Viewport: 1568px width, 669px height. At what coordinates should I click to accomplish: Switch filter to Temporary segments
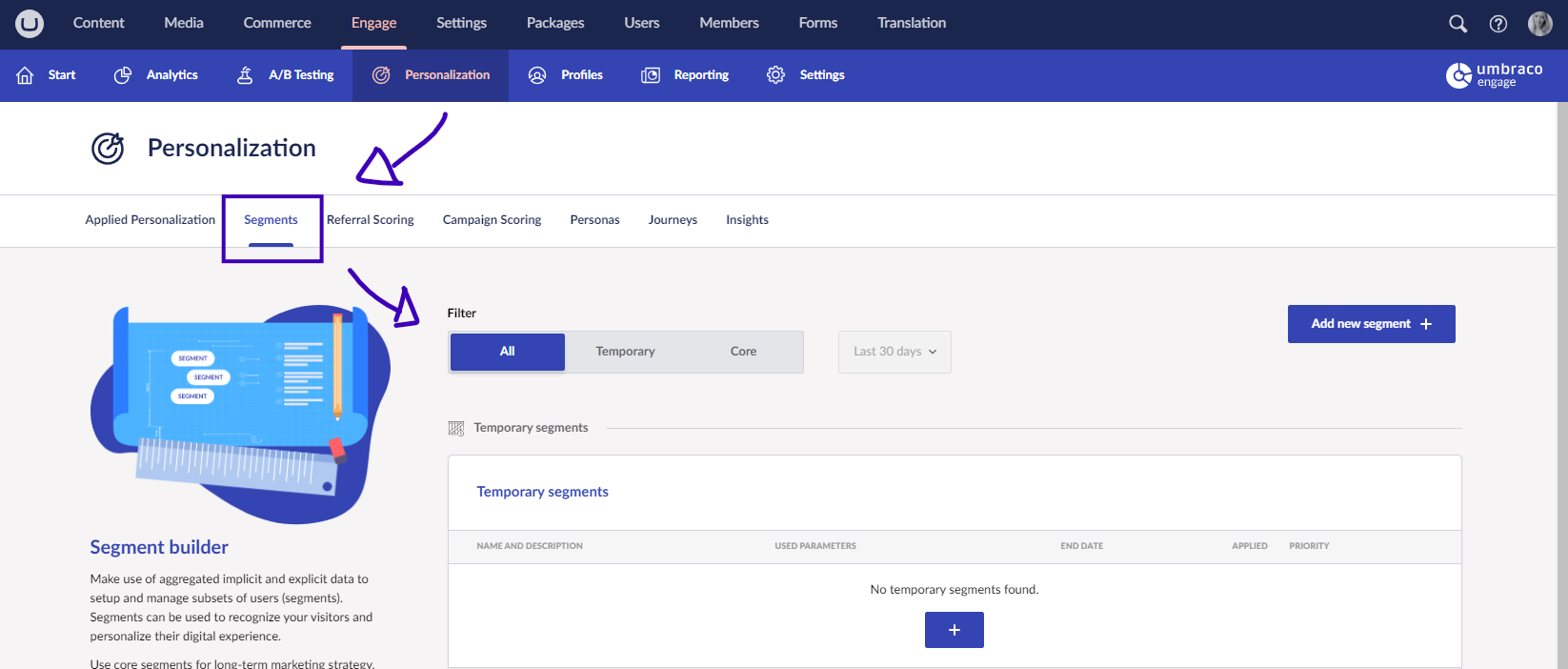625,352
